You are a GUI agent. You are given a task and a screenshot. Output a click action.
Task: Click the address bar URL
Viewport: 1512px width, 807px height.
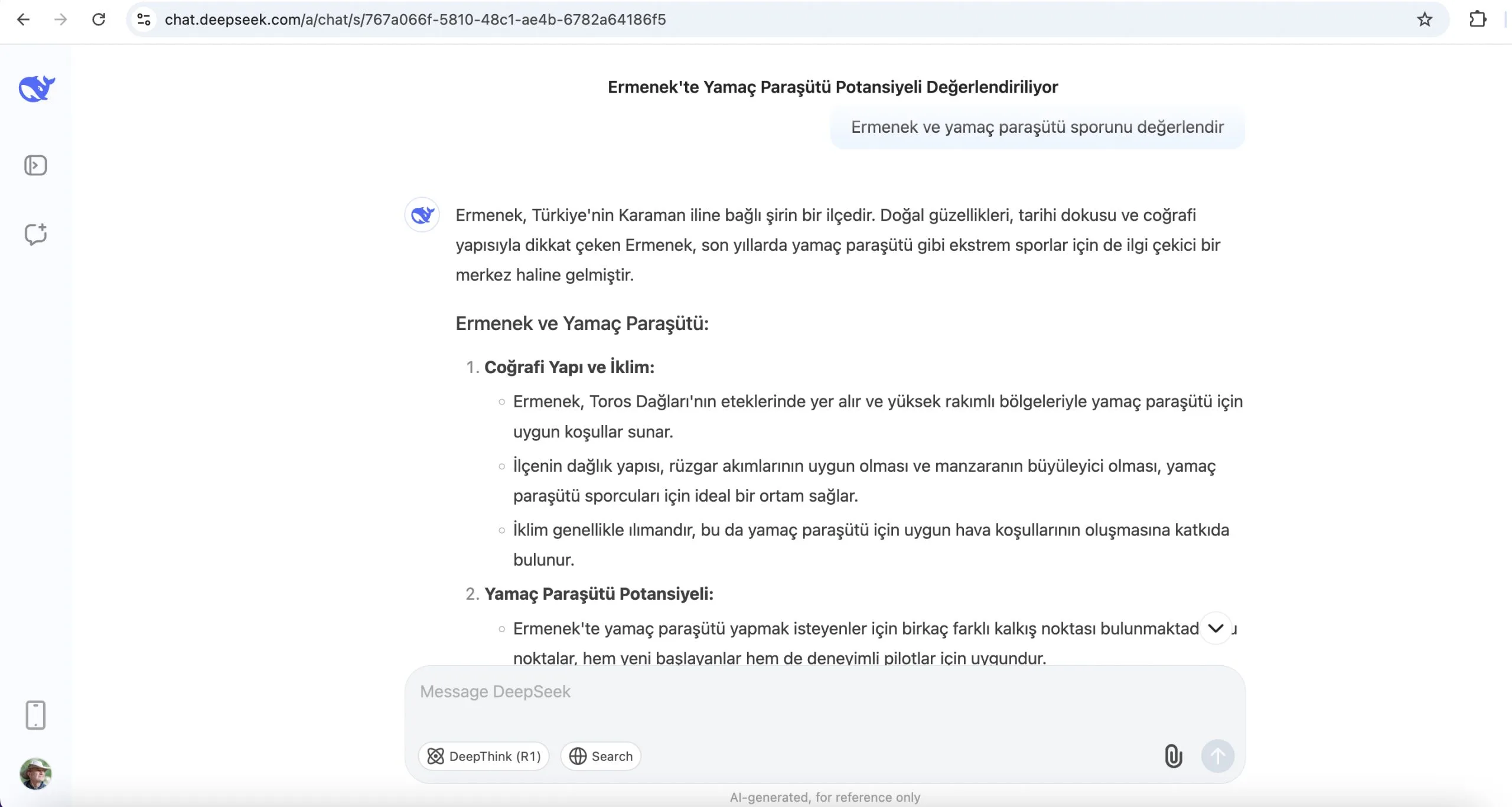click(x=415, y=19)
